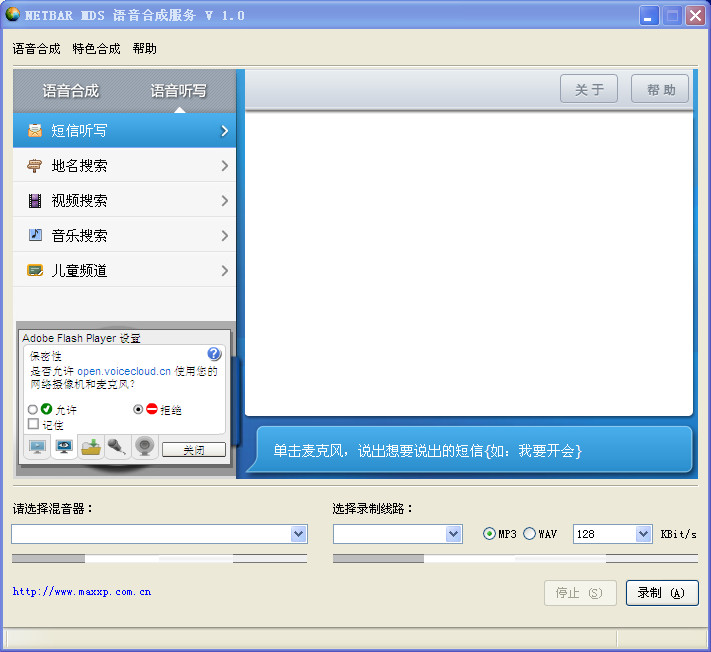Open the 语音合成 menu
The image size is (711, 652).
36,49
